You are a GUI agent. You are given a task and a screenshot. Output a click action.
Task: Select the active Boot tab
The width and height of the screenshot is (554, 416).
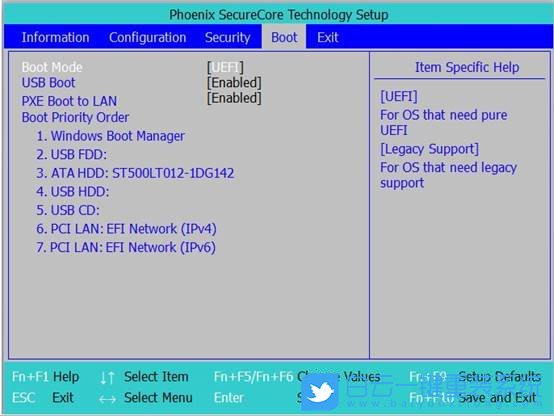pyautogui.click(x=284, y=37)
